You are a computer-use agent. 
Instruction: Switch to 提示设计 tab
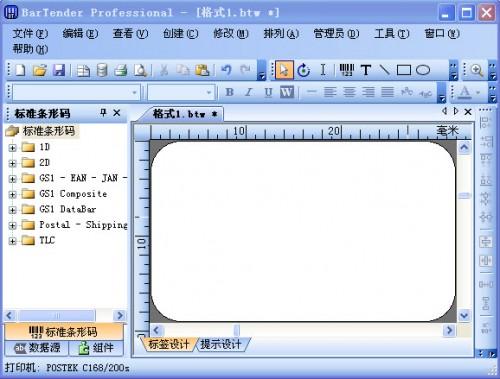tap(221, 344)
